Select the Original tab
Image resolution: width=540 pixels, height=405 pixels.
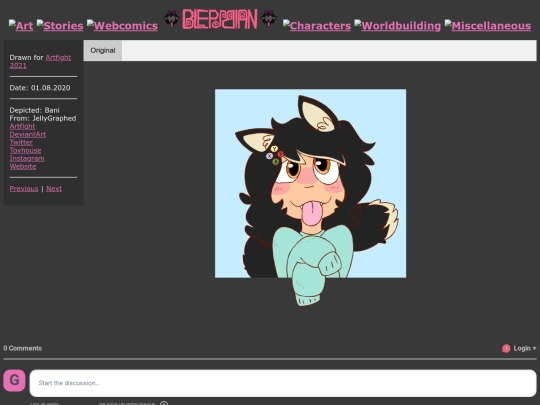pyautogui.click(x=103, y=50)
